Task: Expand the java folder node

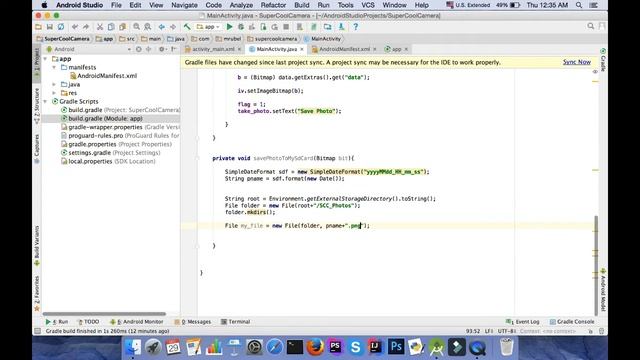Action: click(54, 84)
